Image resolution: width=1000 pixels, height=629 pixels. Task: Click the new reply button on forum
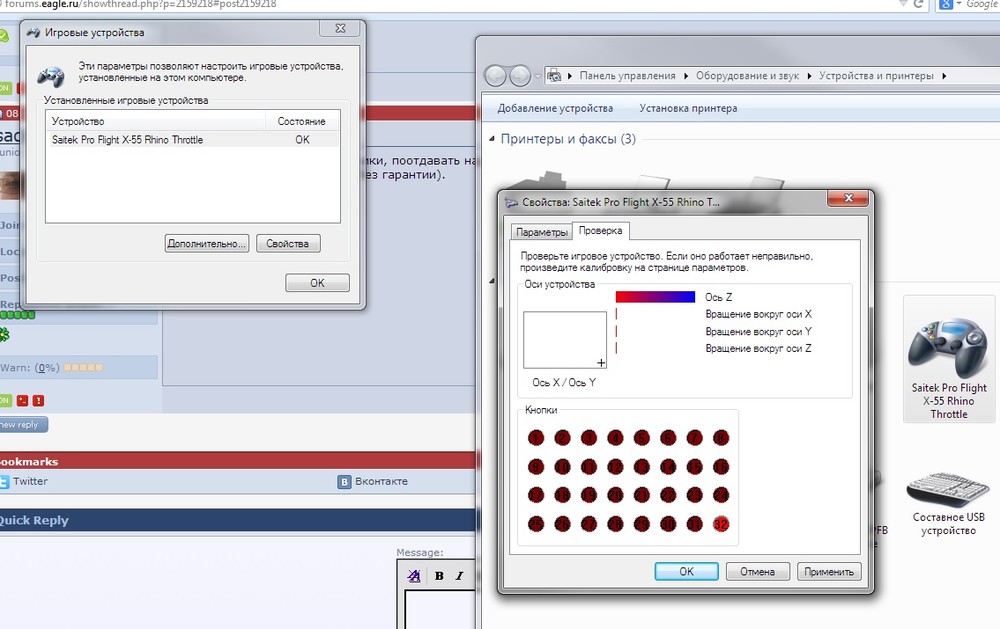point(22,425)
